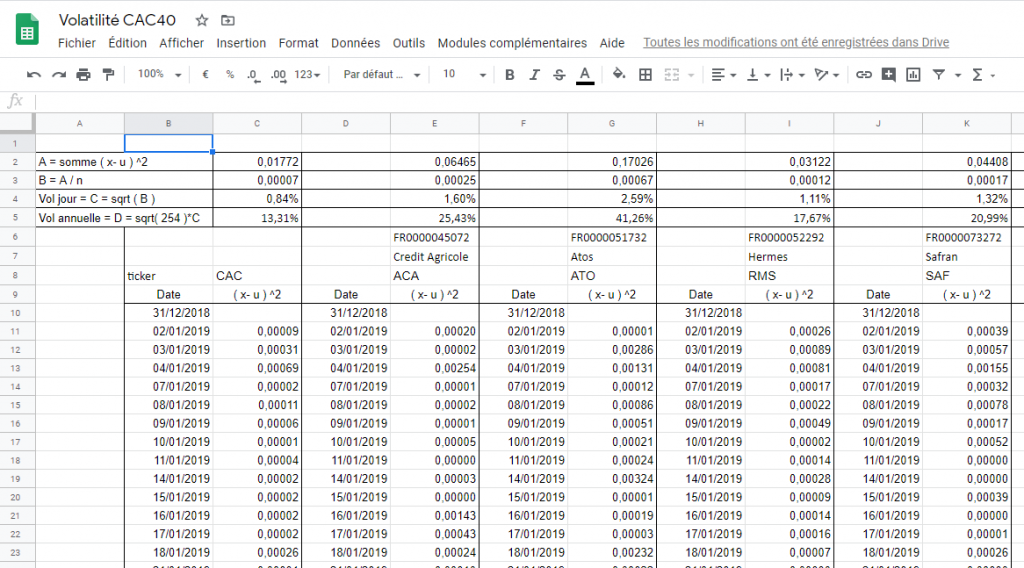
Task: Open zoom 100% dropdown
Action: point(159,74)
